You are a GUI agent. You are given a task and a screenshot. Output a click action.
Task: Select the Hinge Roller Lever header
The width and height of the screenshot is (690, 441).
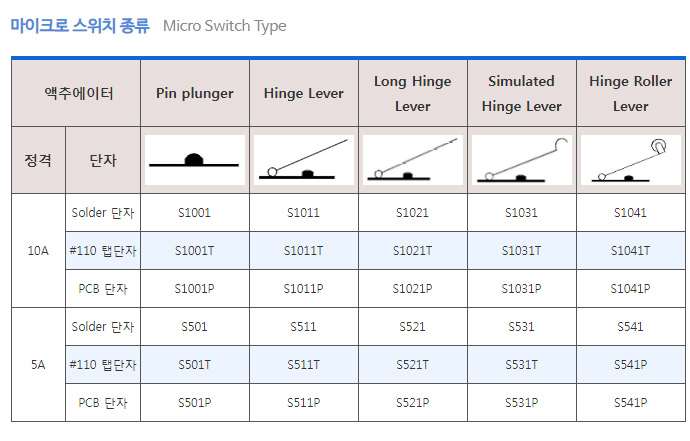coord(631,93)
